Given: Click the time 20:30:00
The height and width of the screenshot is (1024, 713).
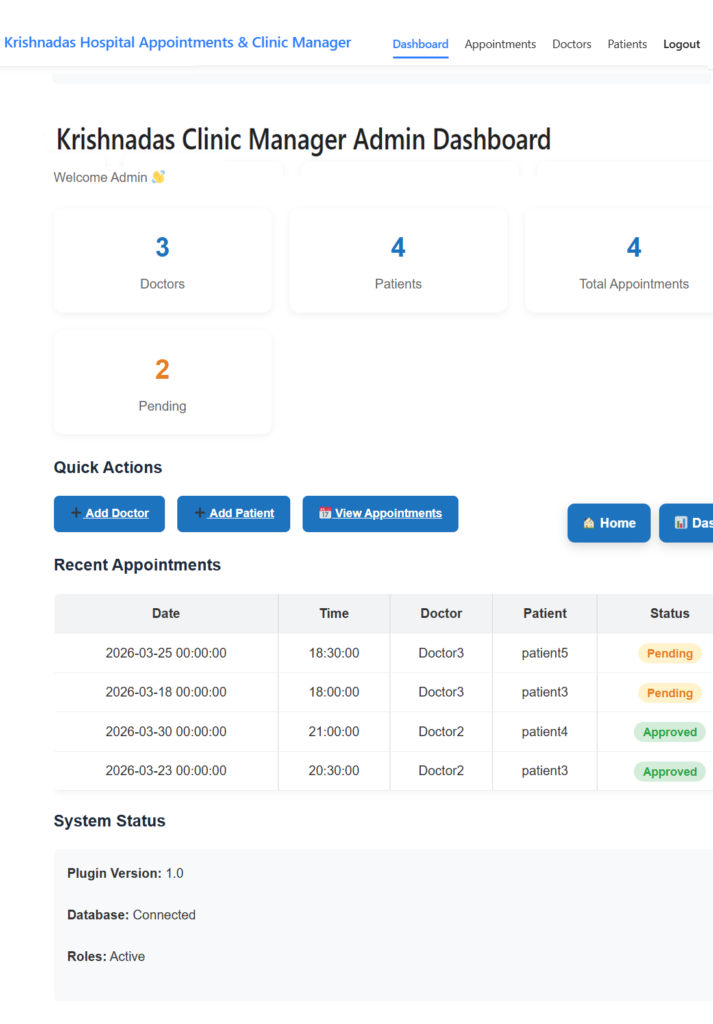Looking at the screenshot, I should [334, 771].
